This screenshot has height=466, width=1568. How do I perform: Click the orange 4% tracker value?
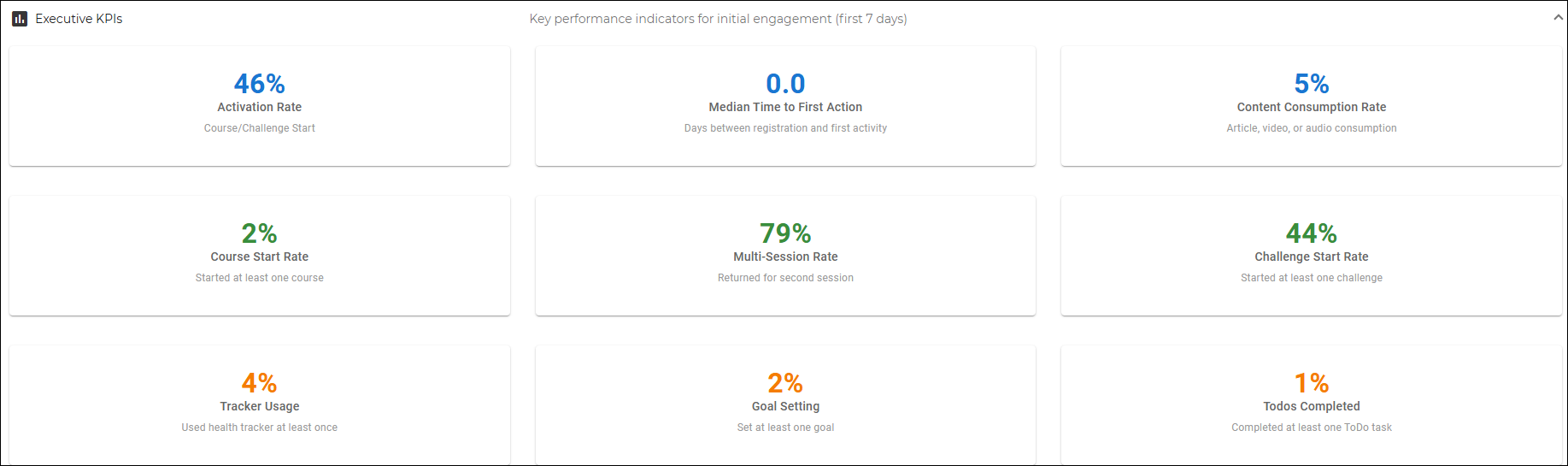click(260, 383)
